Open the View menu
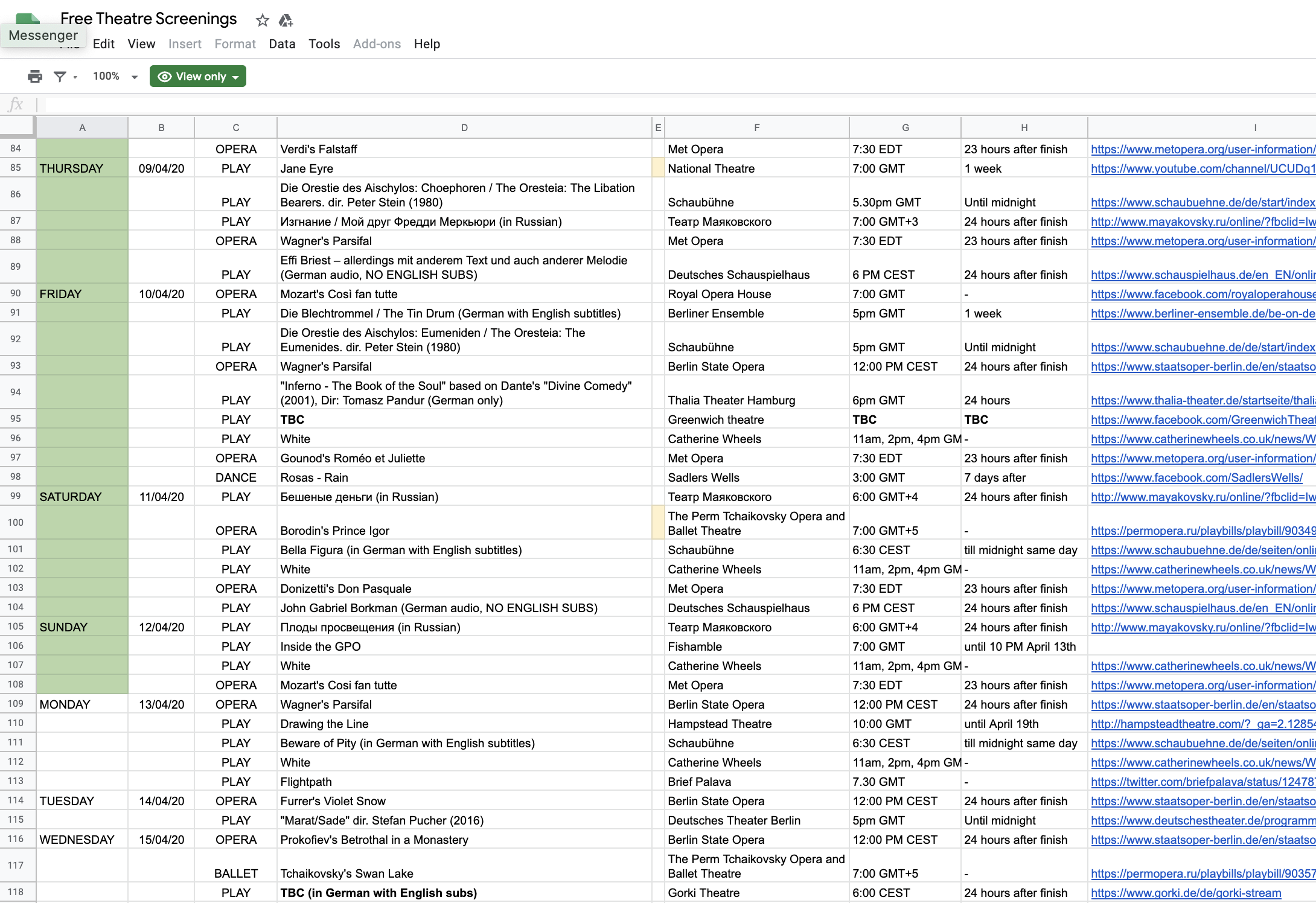 141,44
